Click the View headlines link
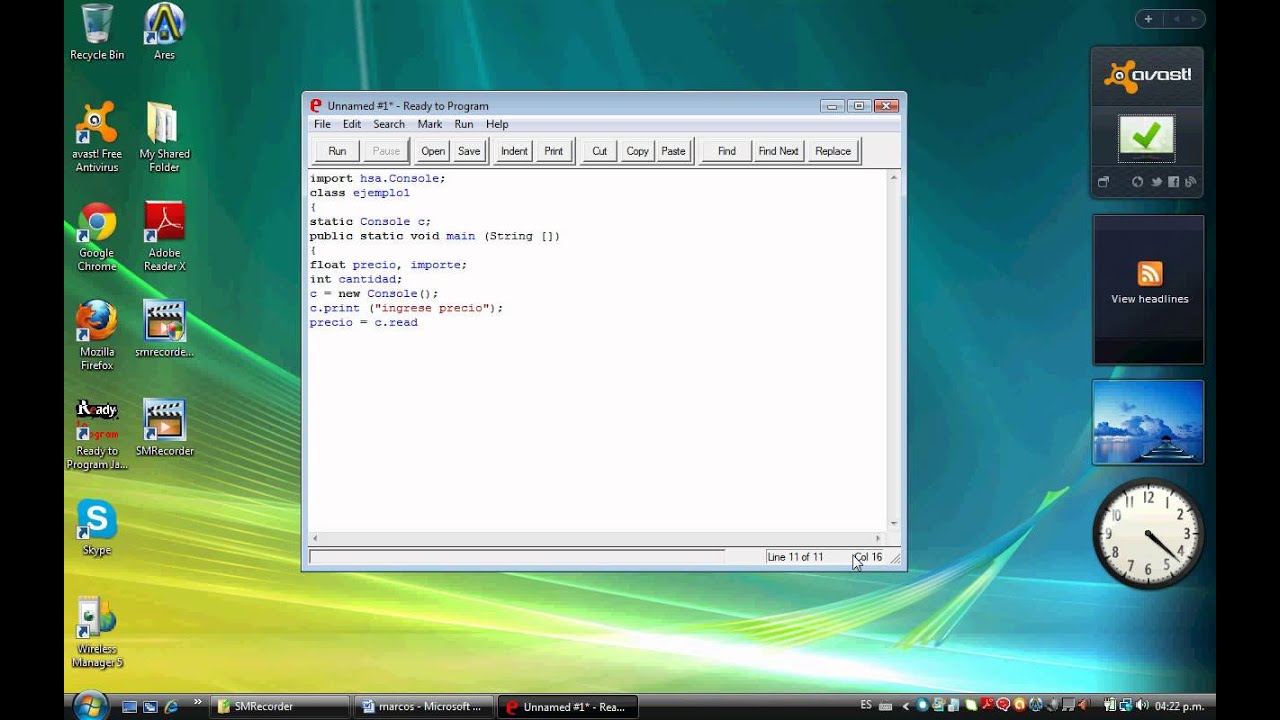This screenshot has height=720, width=1280. pos(1149,299)
